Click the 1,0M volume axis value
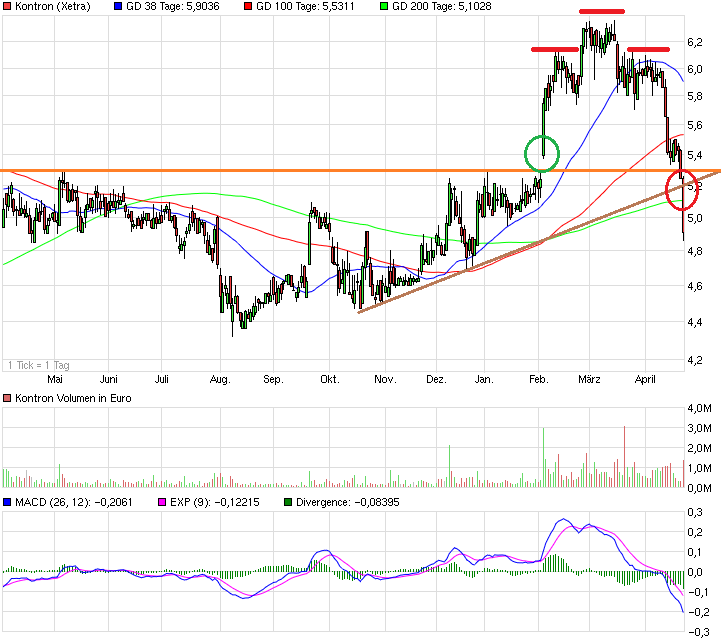The width and height of the screenshot is (721, 640). tap(699, 468)
